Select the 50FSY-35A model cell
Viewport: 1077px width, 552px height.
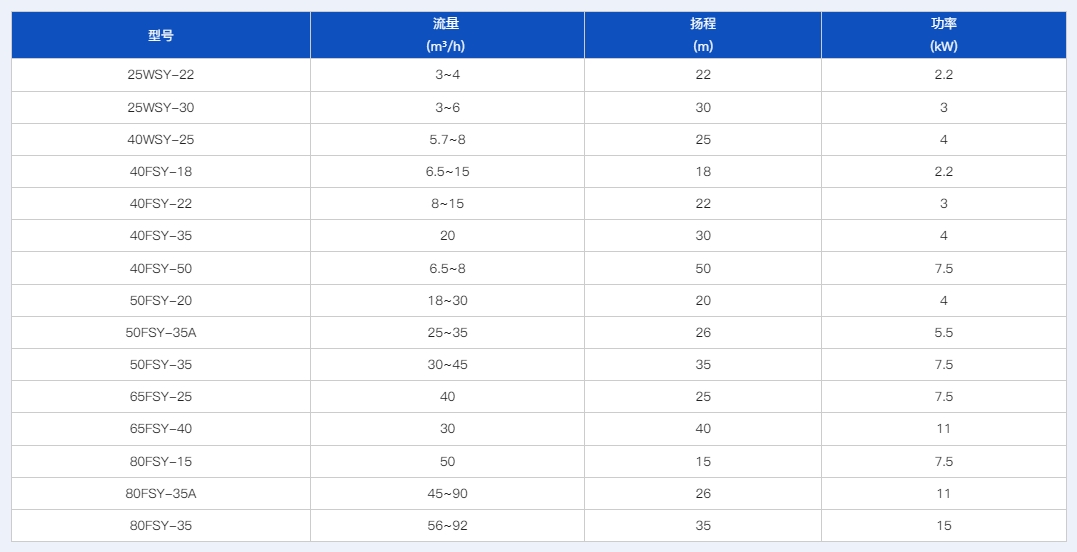(x=161, y=333)
